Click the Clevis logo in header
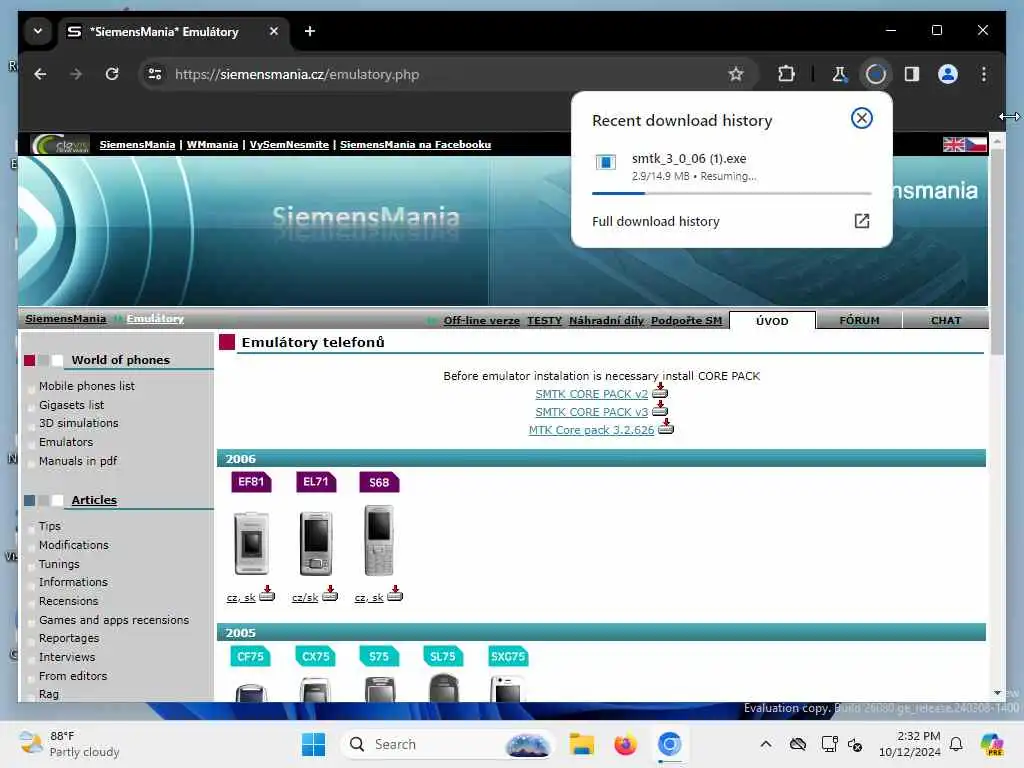 [60, 144]
